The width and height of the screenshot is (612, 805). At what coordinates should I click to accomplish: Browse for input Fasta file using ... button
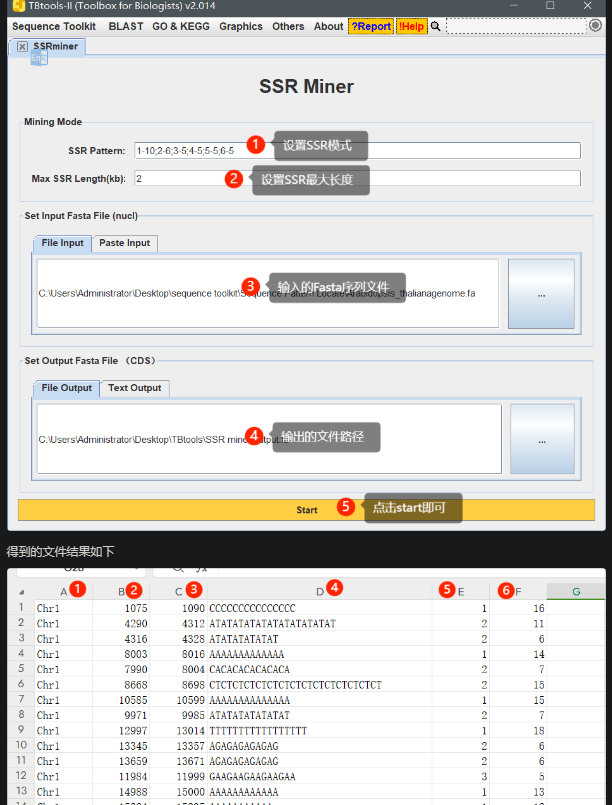point(541,294)
